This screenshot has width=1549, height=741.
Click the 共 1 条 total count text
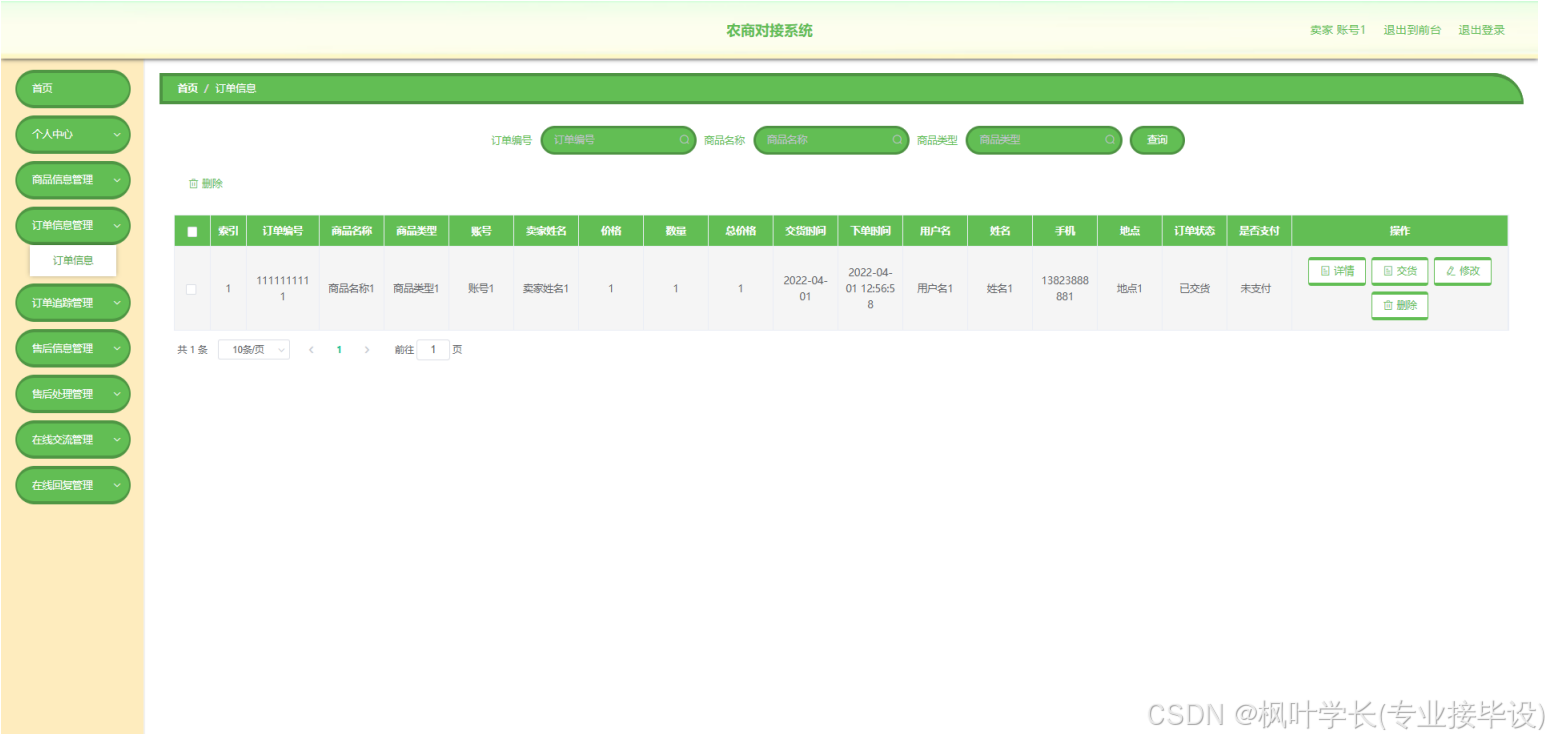(x=192, y=350)
